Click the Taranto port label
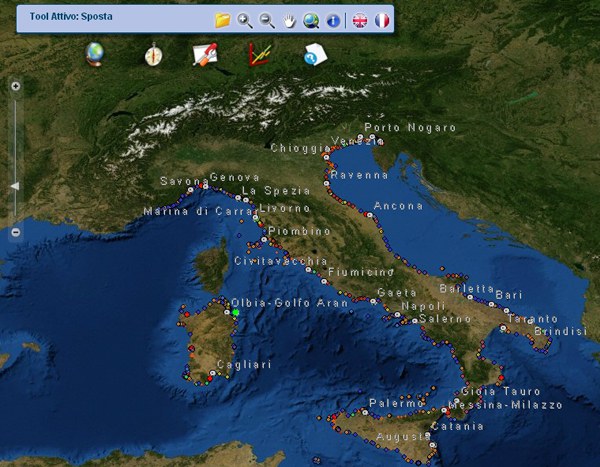The width and height of the screenshot is (600, 467). [x=533, y=318]
